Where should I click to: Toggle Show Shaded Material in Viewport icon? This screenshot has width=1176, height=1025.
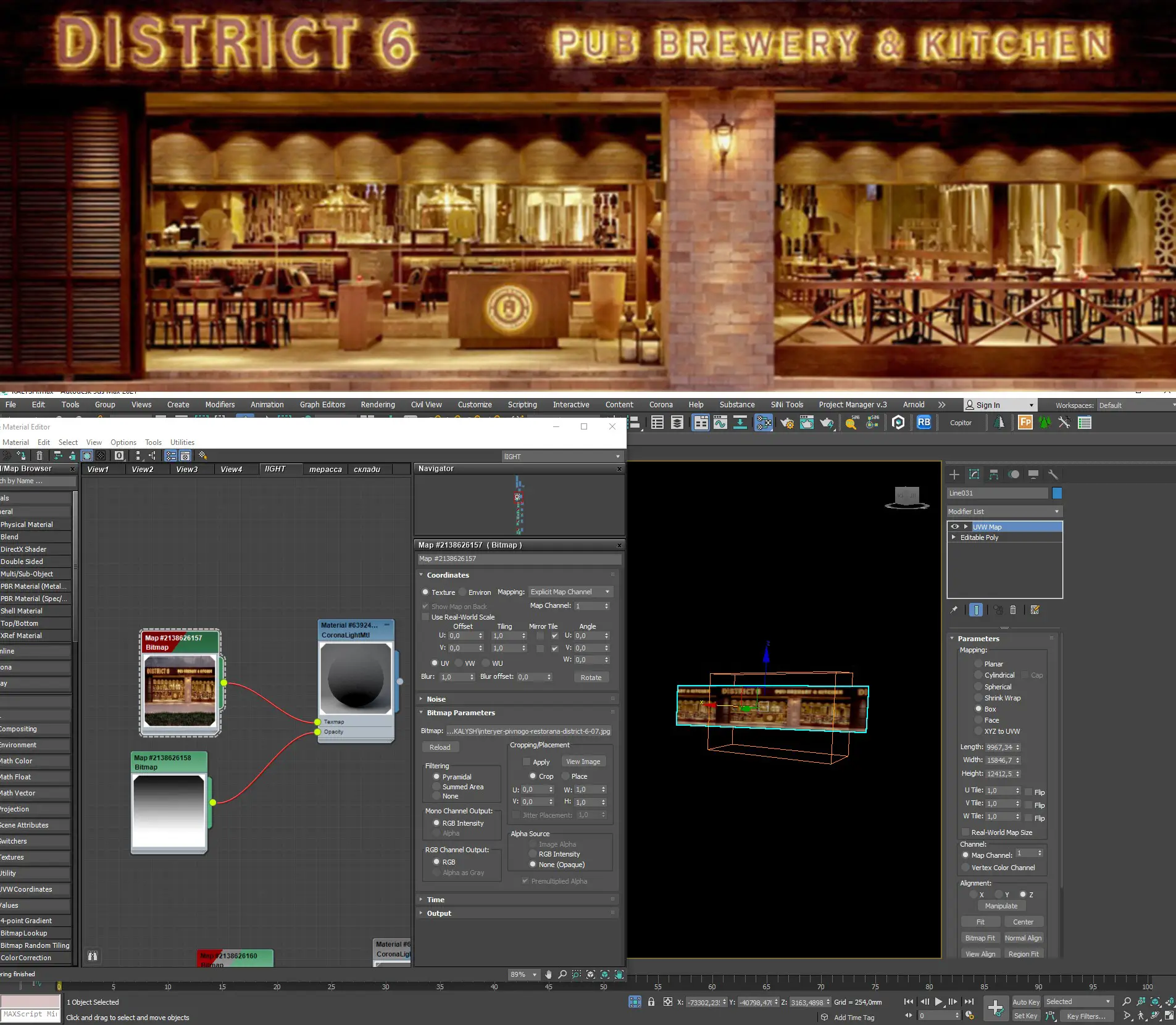click(86, 455)
